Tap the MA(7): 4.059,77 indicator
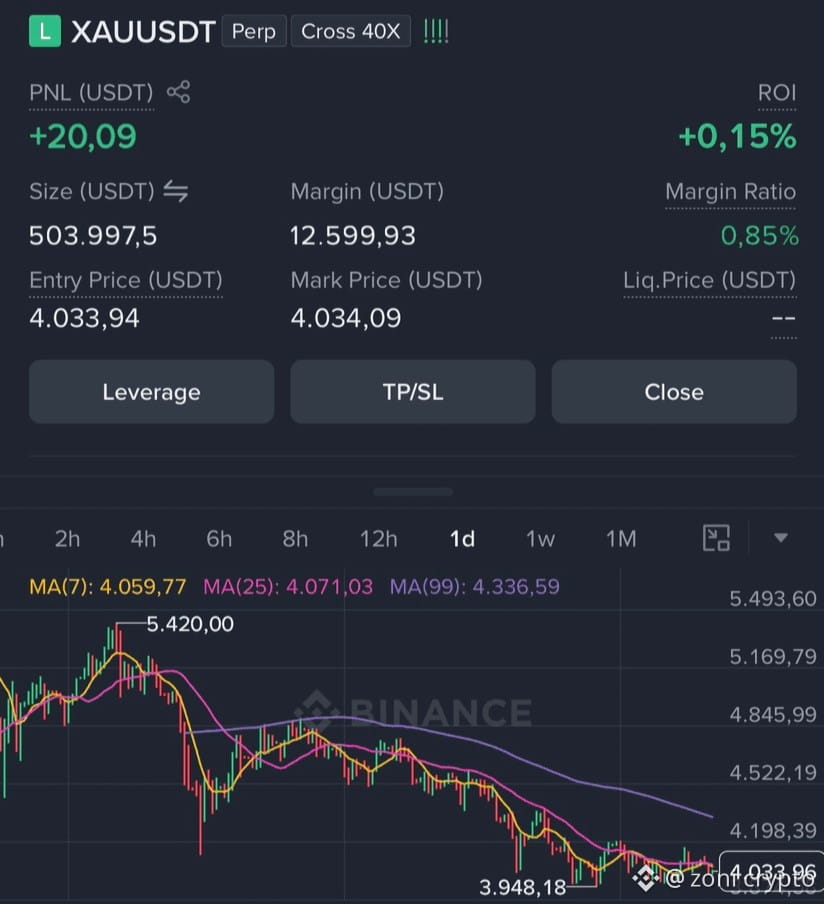Viewport: 824px width, 904px height. [107, 587]
